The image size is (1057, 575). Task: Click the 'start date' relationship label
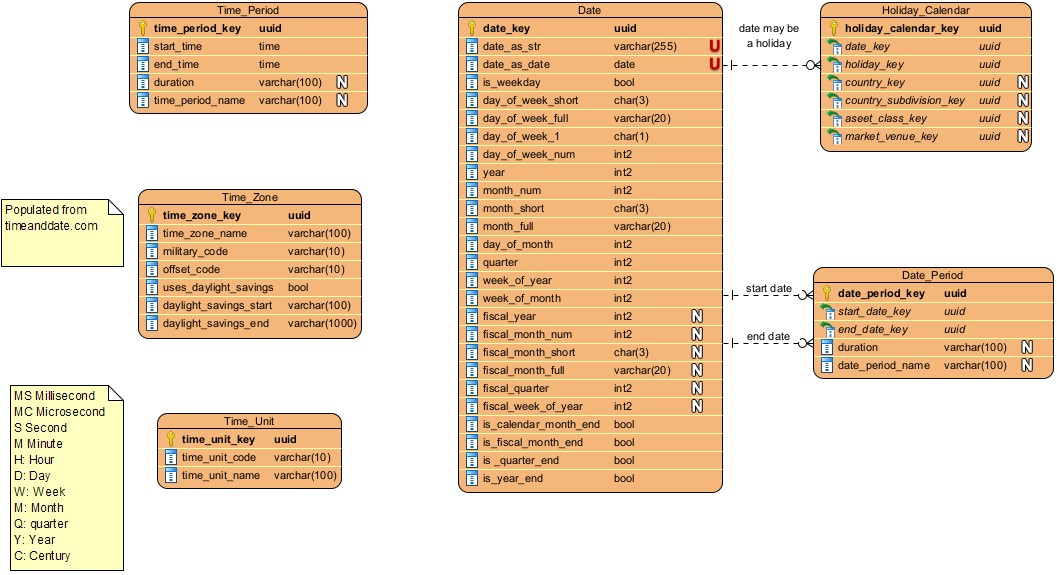tap(767, 289)
